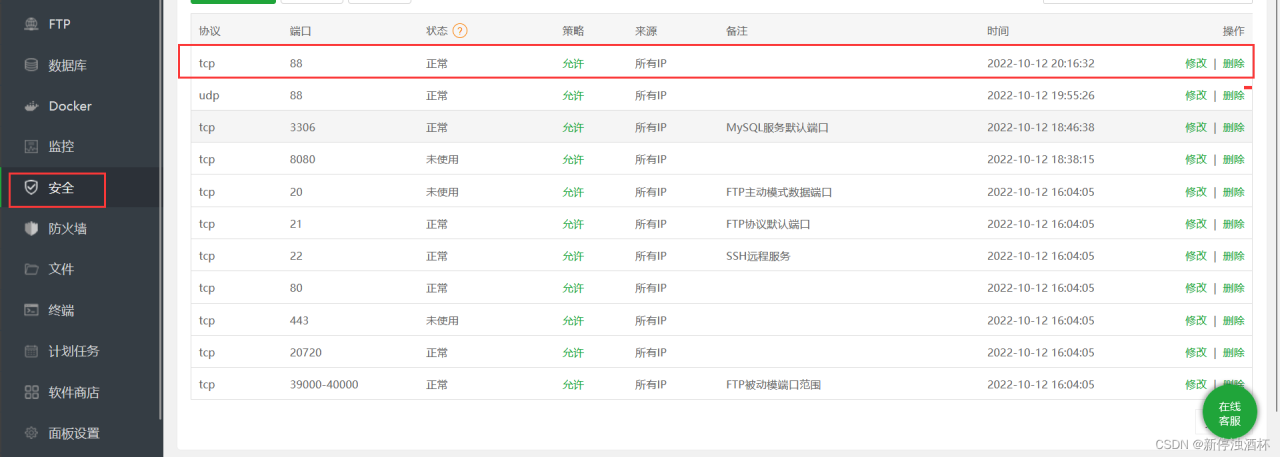Click the question mark beside 状态 header

click(x=460, y=31)
